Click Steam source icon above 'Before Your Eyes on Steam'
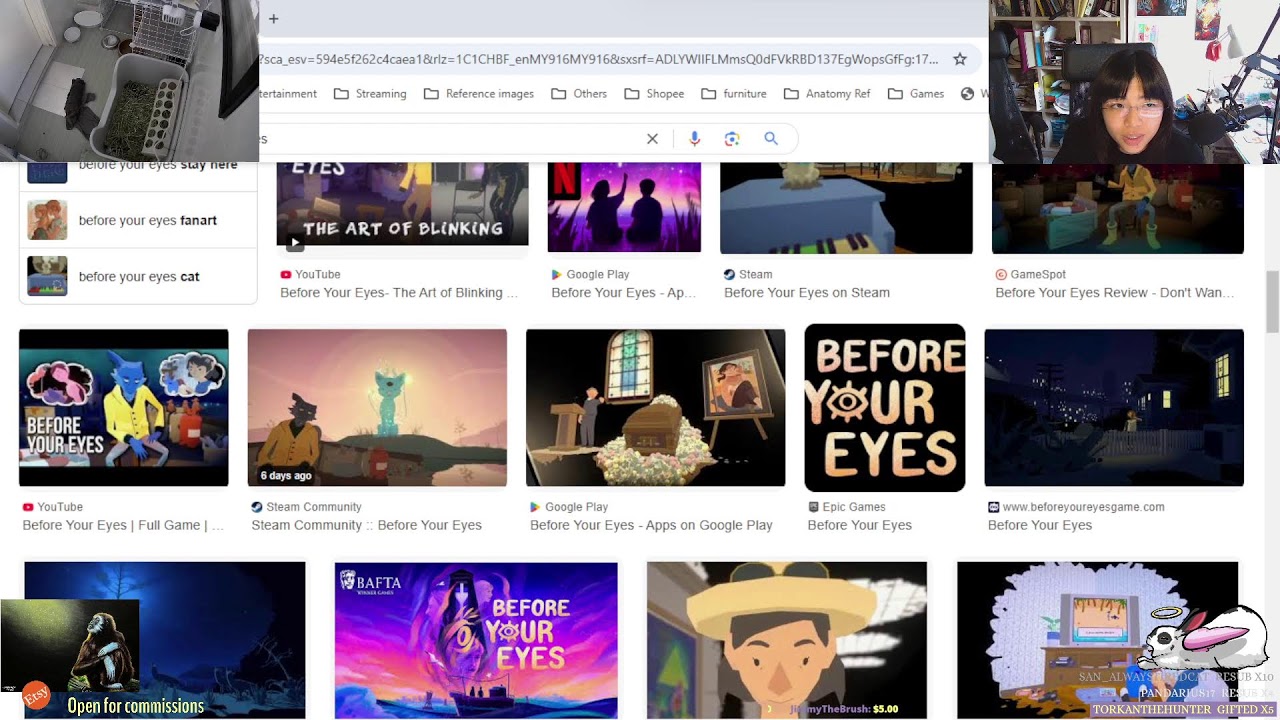The height and width of the screenshot is (720, 1280). (730, 274)
